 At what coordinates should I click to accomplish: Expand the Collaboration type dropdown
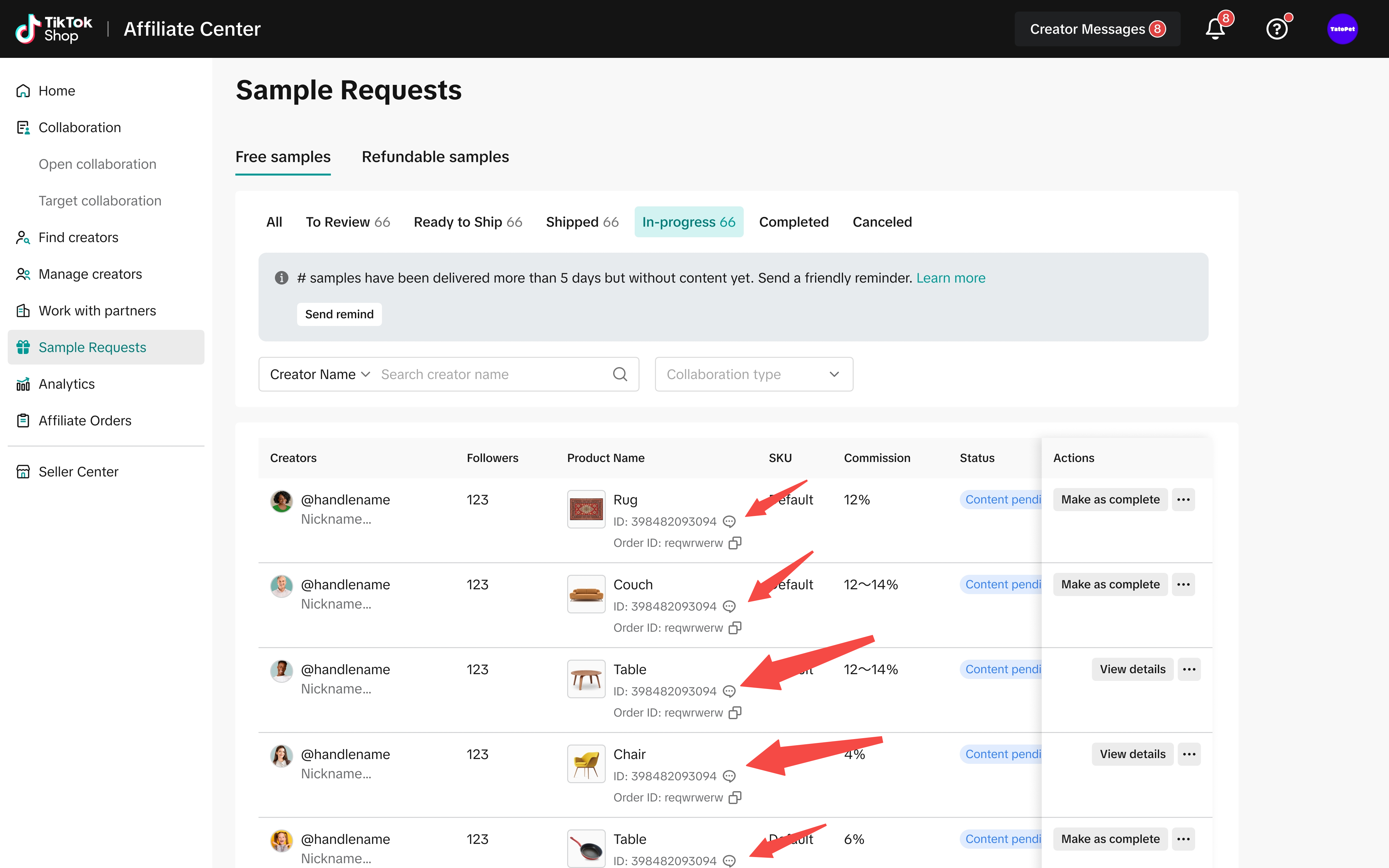(x=754, y=374)
